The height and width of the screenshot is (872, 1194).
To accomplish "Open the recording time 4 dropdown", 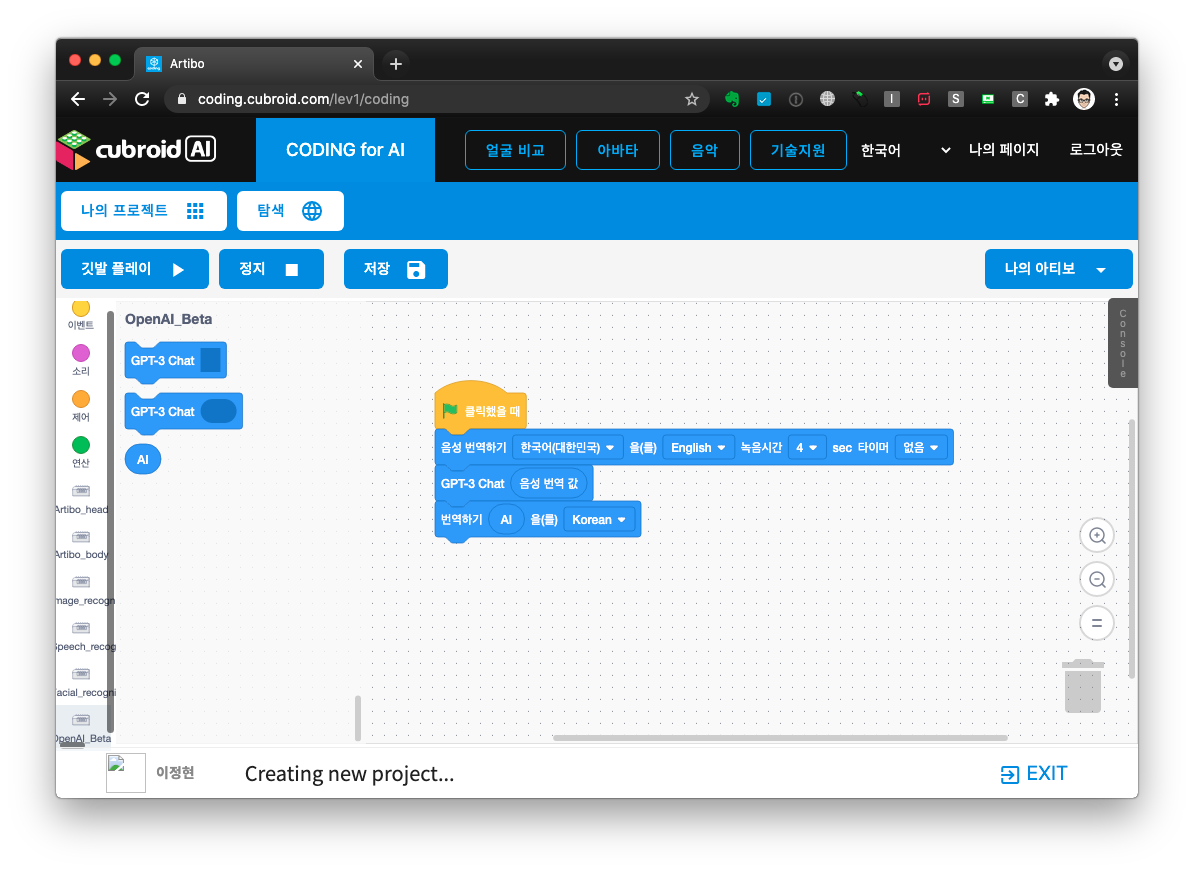I will tap(807, 448).
